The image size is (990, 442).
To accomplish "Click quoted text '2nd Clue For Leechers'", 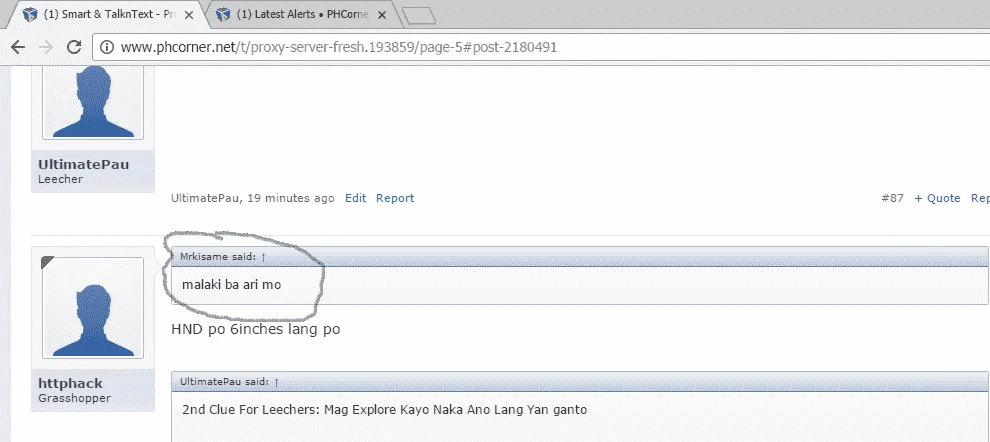I will point(251,410).
